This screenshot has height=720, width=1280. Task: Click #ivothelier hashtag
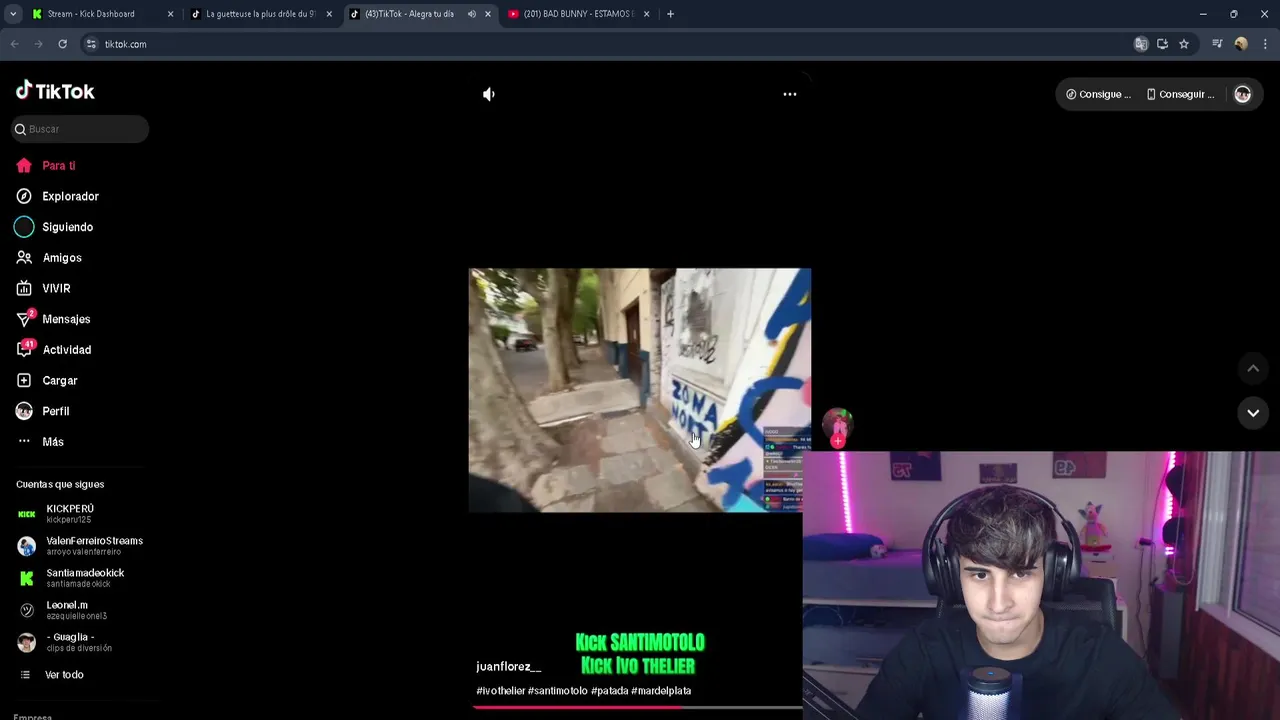click(501, 691)
